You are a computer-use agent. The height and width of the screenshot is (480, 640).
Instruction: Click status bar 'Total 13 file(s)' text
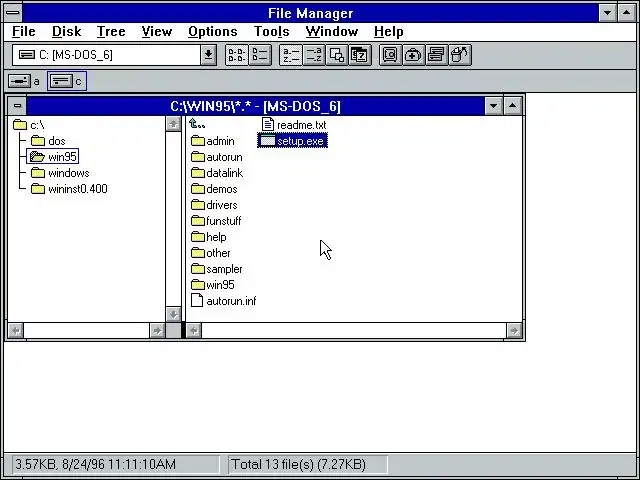(298, 464)
